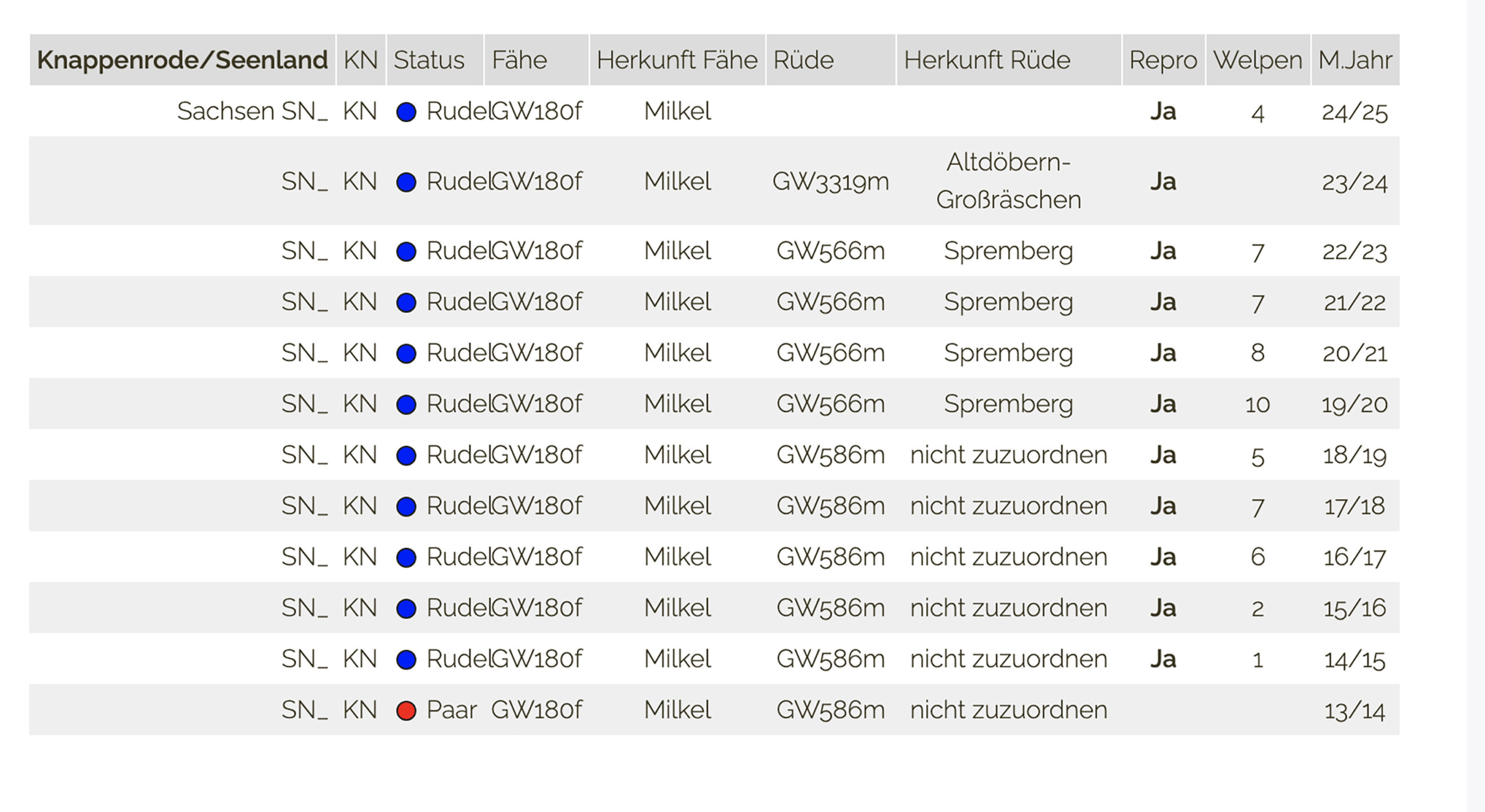The width and height of the screenshot is (1485, 812).
Task: Click the blue status dot in the 16/17 row
Action: point(406,557)
